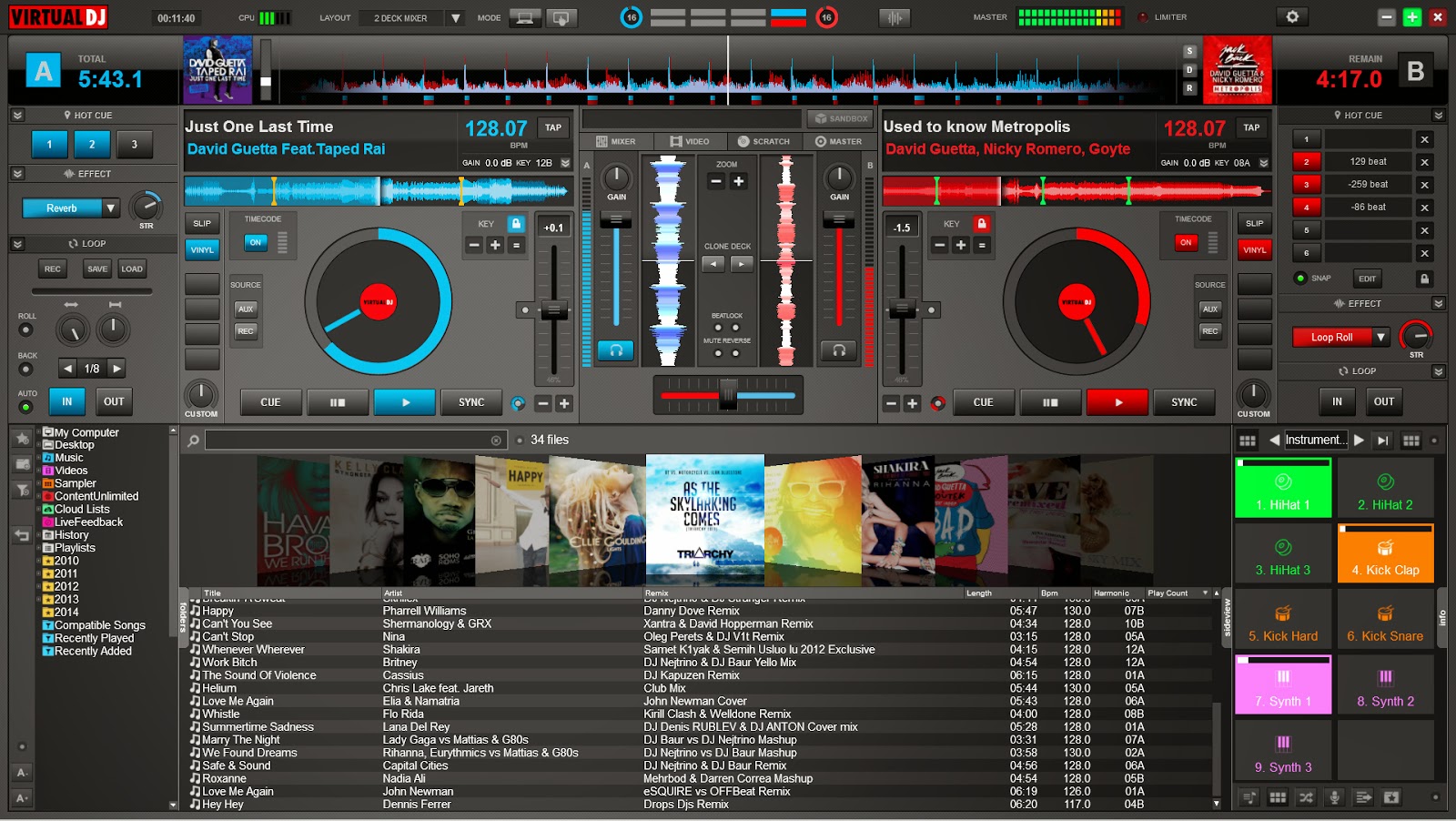Enable the SNAP option on deck B
Screen dimensions: 1456x821
click(1300, 279)
